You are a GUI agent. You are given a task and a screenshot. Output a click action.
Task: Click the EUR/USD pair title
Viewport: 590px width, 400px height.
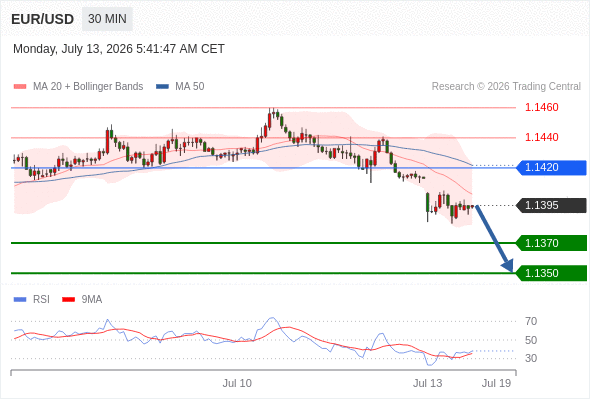pyautogui.click(x=43, y=19)
